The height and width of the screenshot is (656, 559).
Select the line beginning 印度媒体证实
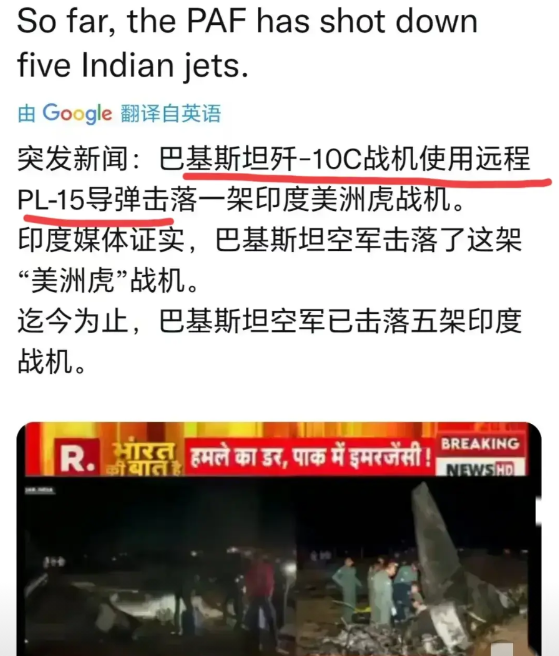pyautogui.click(x=269, y=240)
